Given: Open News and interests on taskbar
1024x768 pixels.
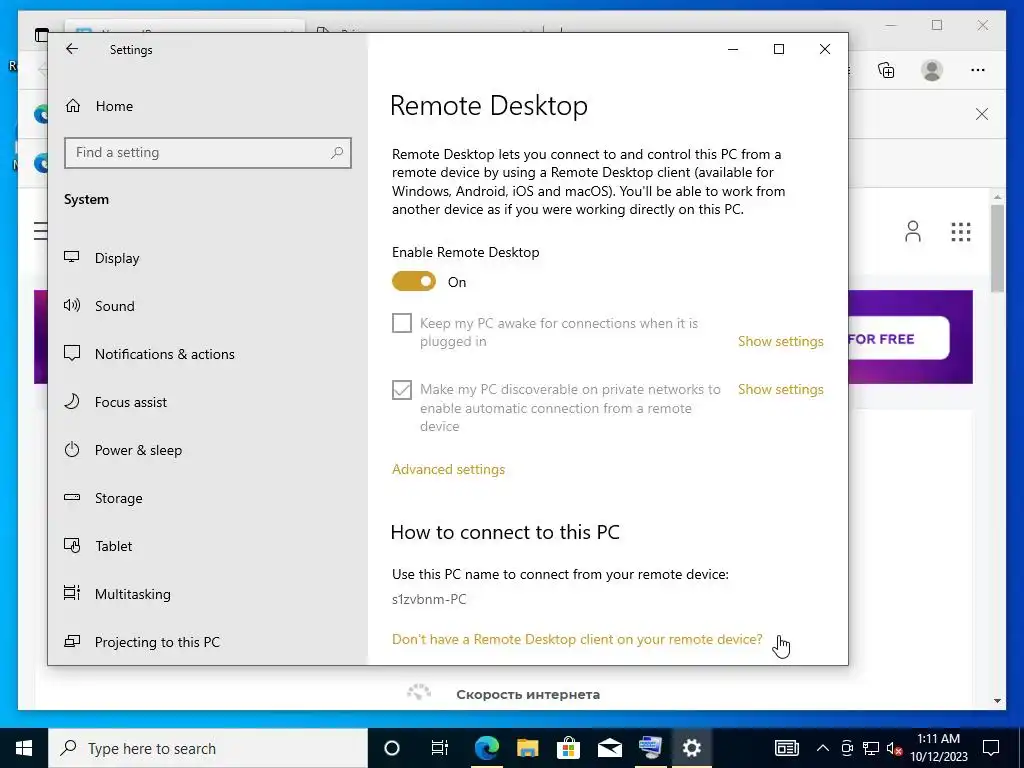Looking at the screenshot, I should point(786,748).
